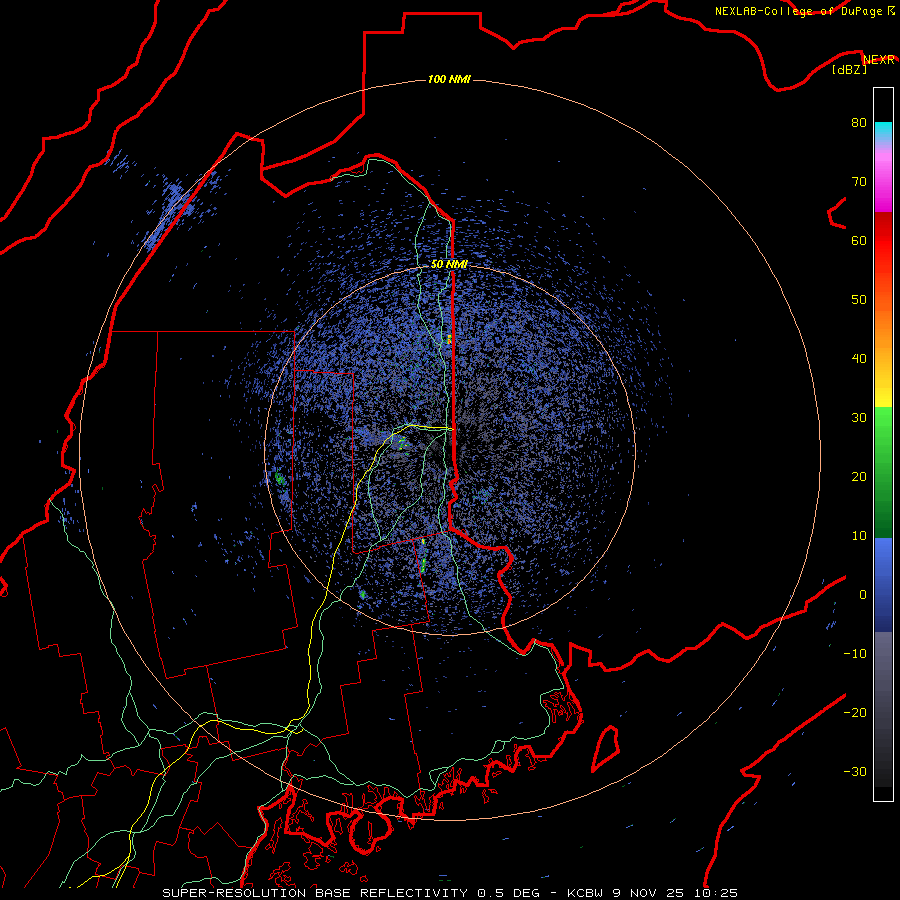This screenshot has width=900, height=900.
Task: Click the -10 value on dBZ scale
Action: click(x=855, y=654)
